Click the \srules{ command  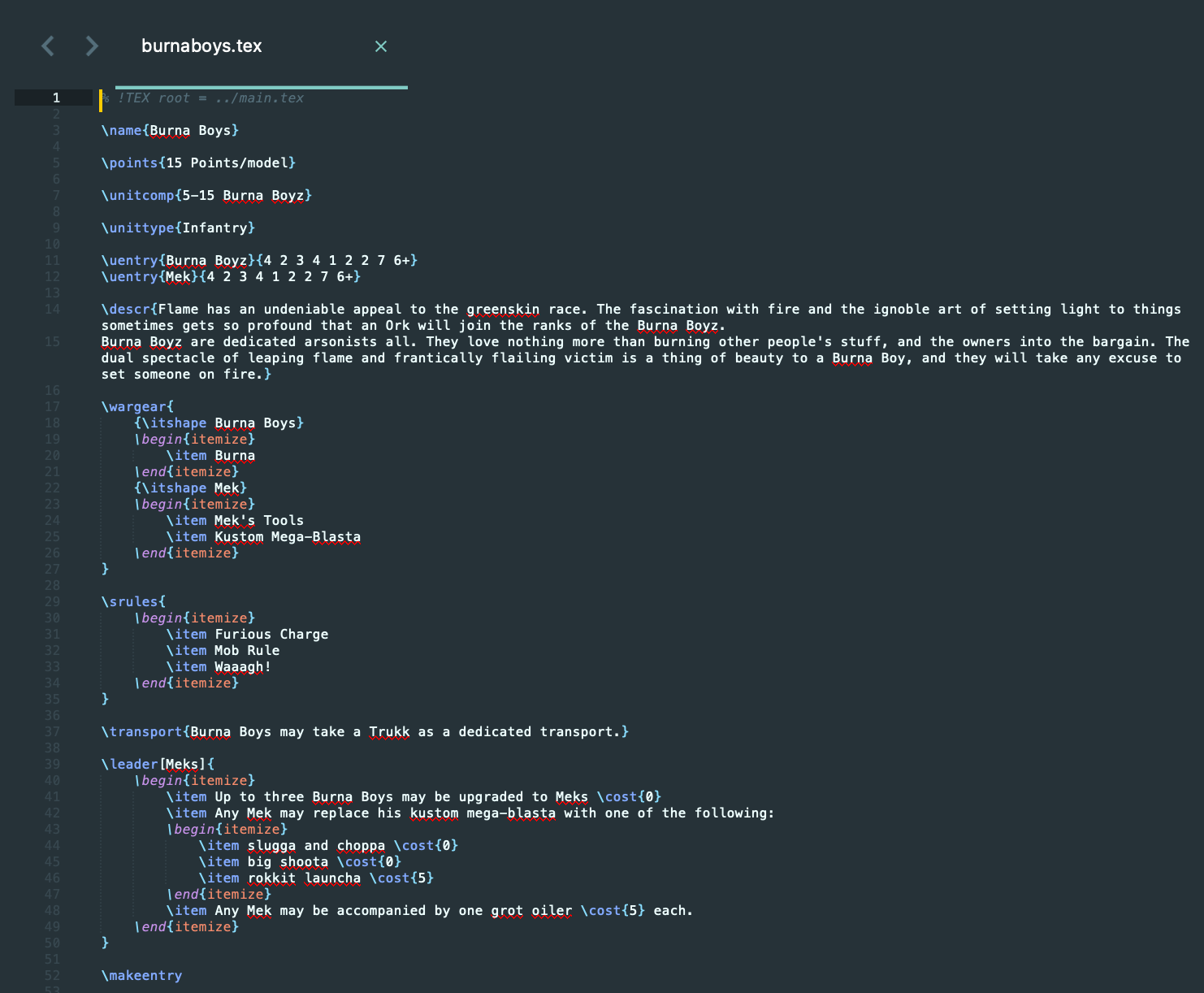(133, 602)
